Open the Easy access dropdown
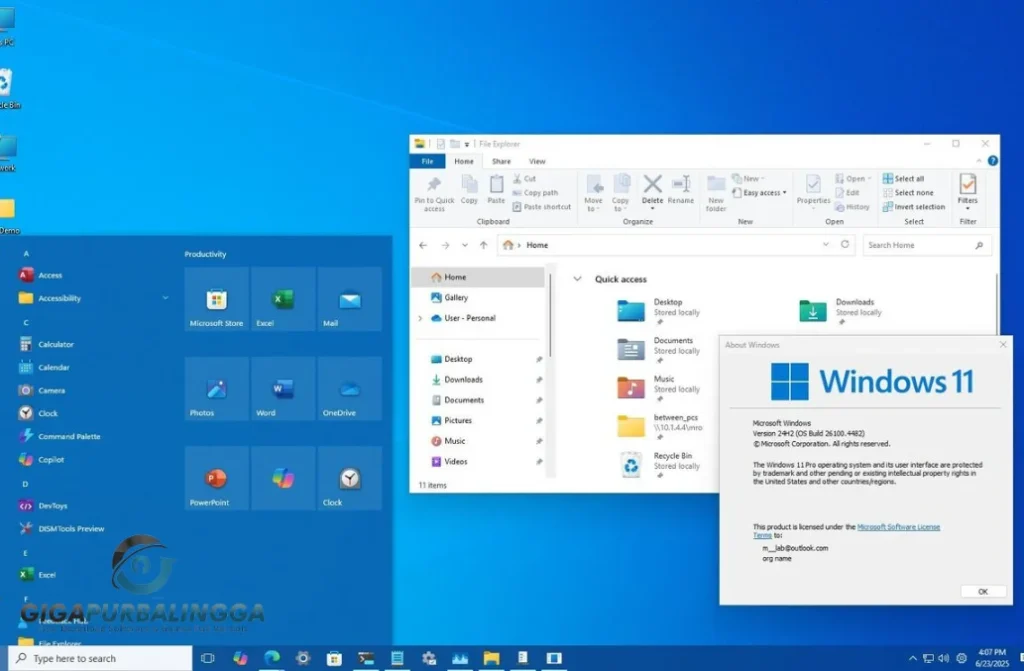 [x=763, y=193]
